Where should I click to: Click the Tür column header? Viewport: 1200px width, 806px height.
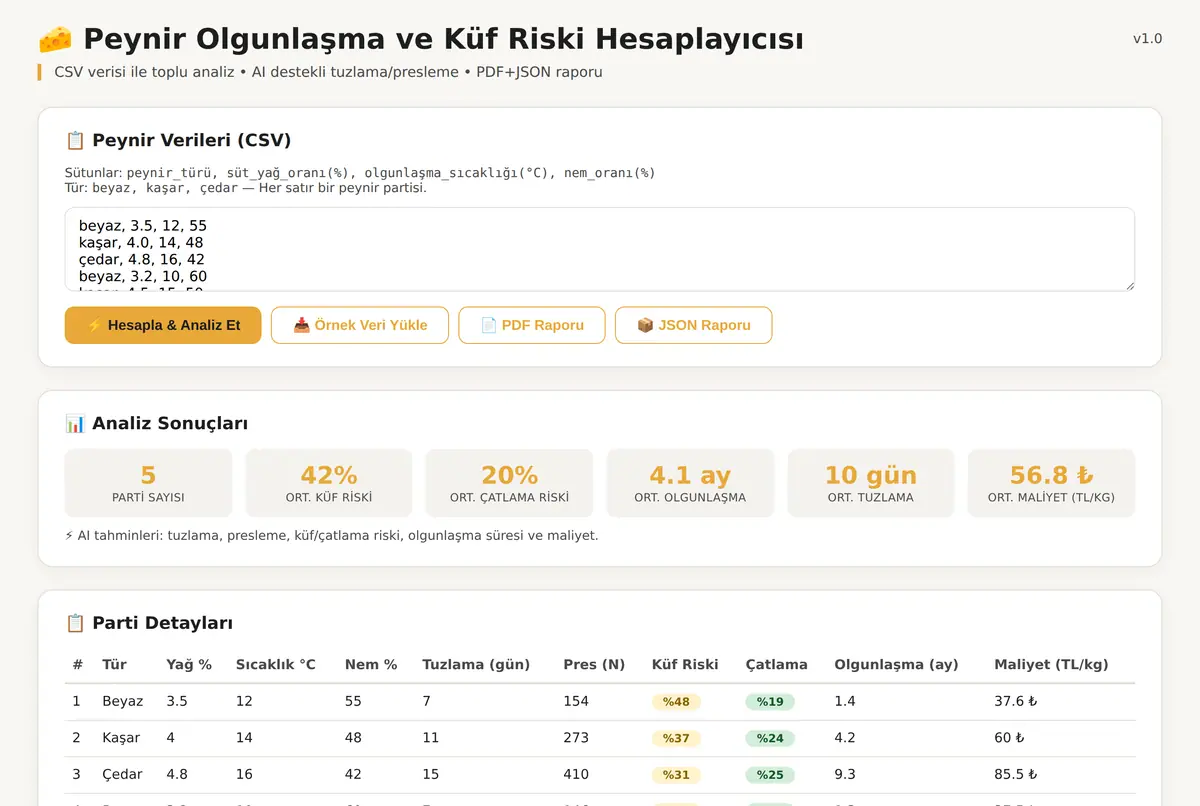tap(114, 665)
